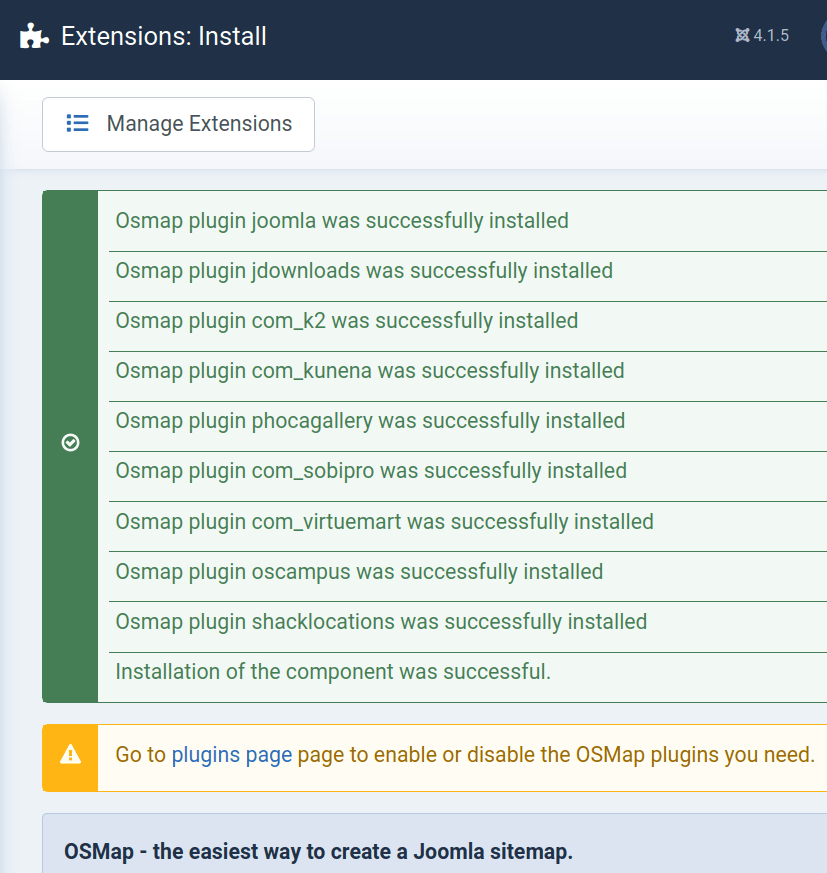Select 'Osmap plugin joomla was successfully installed'
Screen dimensions: 827x873
tap(342, 221)
